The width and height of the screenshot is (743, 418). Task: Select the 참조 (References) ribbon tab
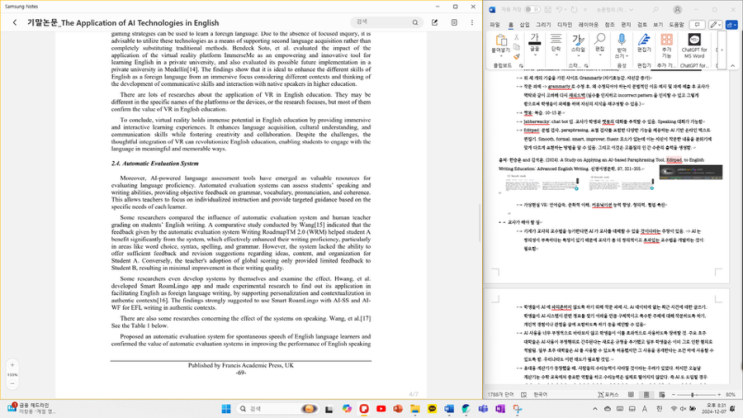609,25
